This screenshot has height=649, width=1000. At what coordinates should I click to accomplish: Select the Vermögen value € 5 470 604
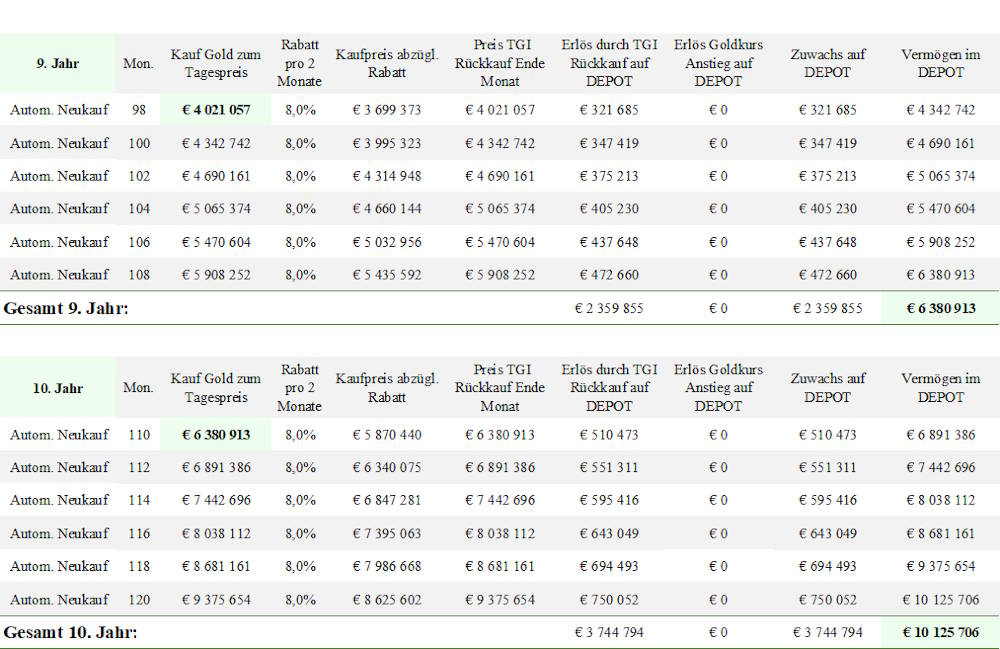pos(941,208)
